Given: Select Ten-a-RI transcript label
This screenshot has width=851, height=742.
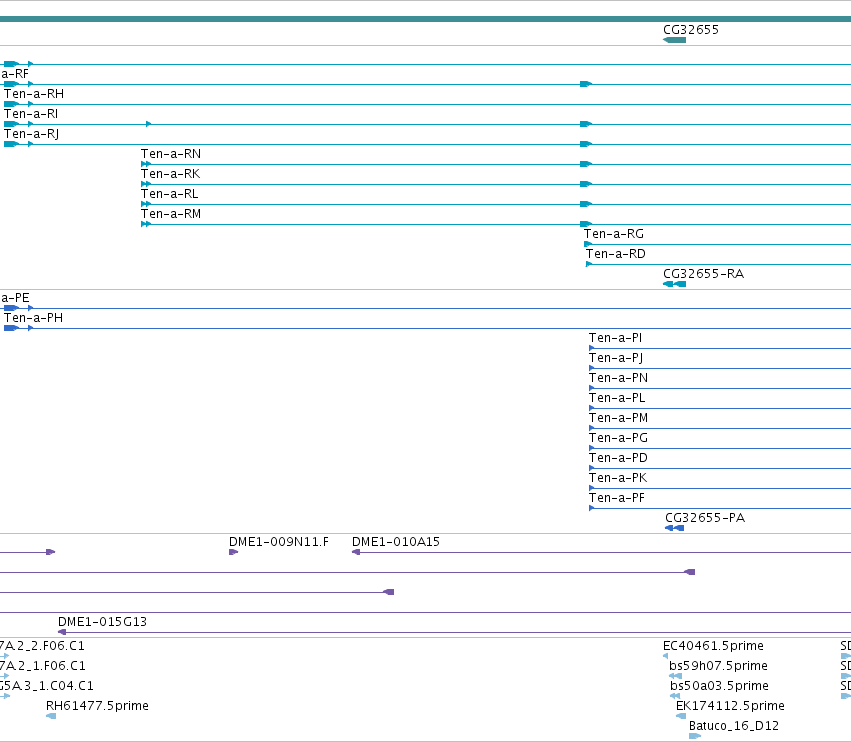Looking at the screenshot, I should pyautogui.click(x=31, y=114).
